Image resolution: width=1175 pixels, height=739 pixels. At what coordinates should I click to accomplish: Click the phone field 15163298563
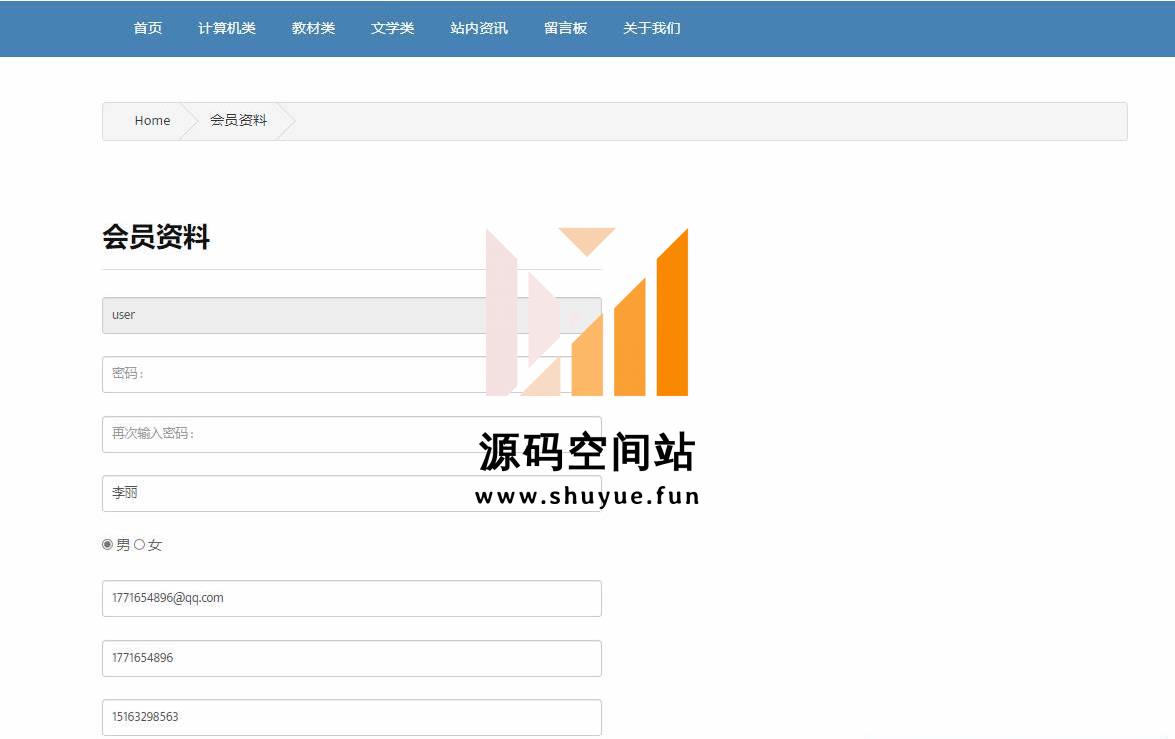(x=351, y=718)
